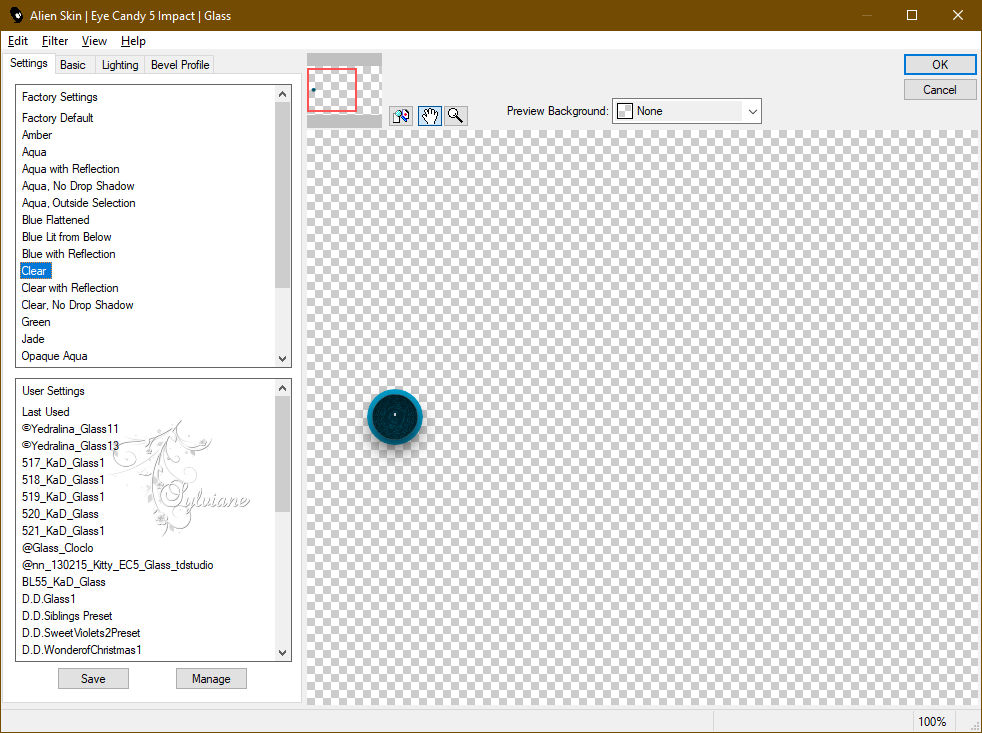982x733 pixels.
Task: Select Aqua, Outside Selection preset
Action: pos(78,202)
